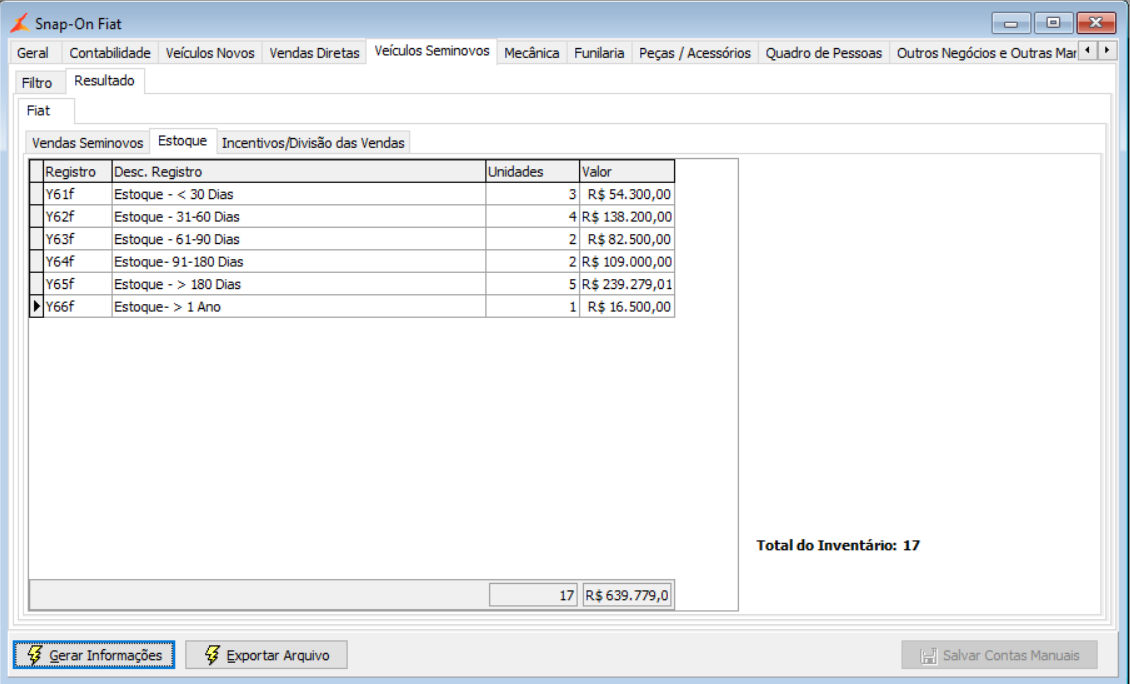The width and height of the screenshot is (1130, 684).
Task: Click units cell 3 in Y61f row
Action: [533, 194]
